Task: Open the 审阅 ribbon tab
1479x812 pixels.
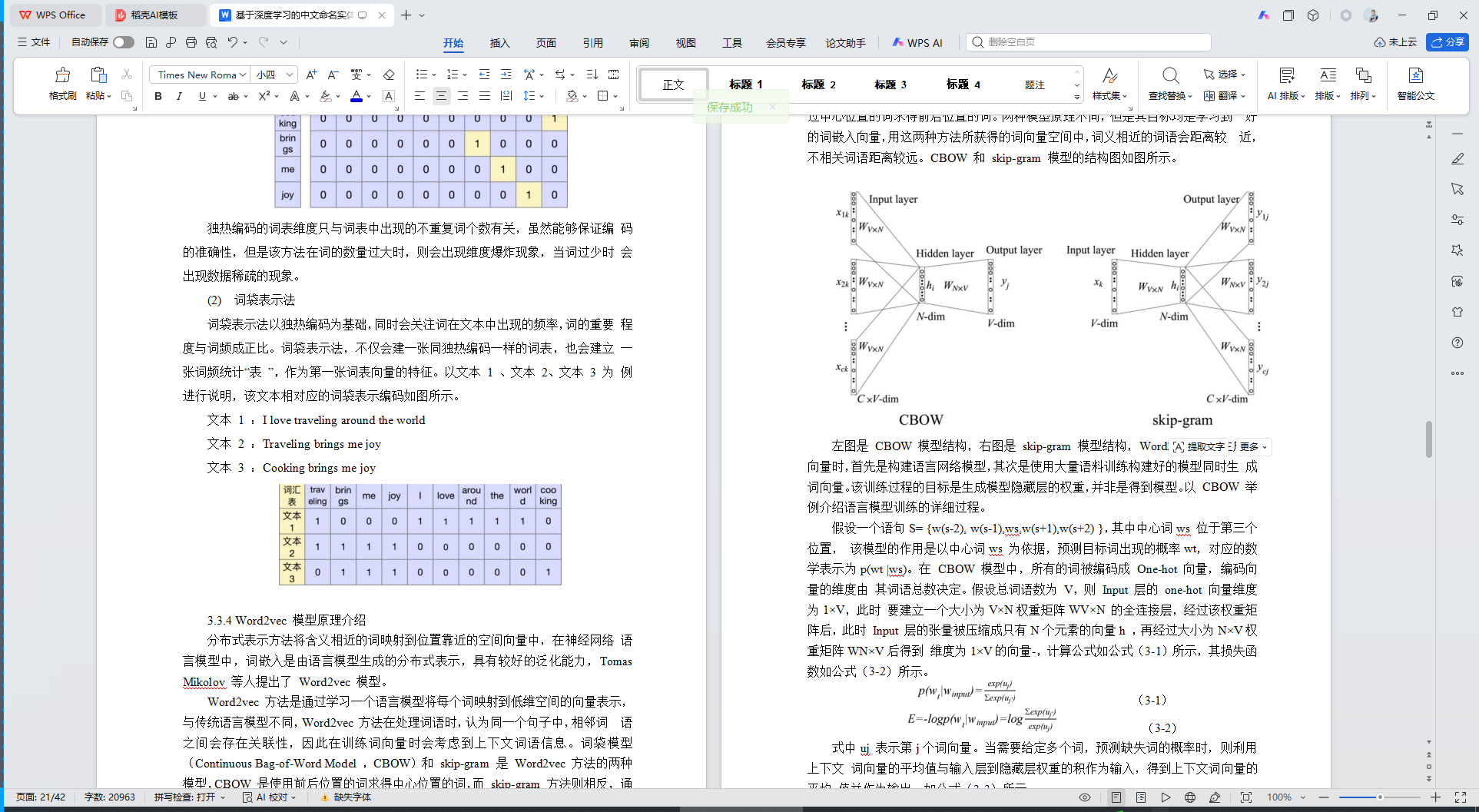Action: (639, 43)
